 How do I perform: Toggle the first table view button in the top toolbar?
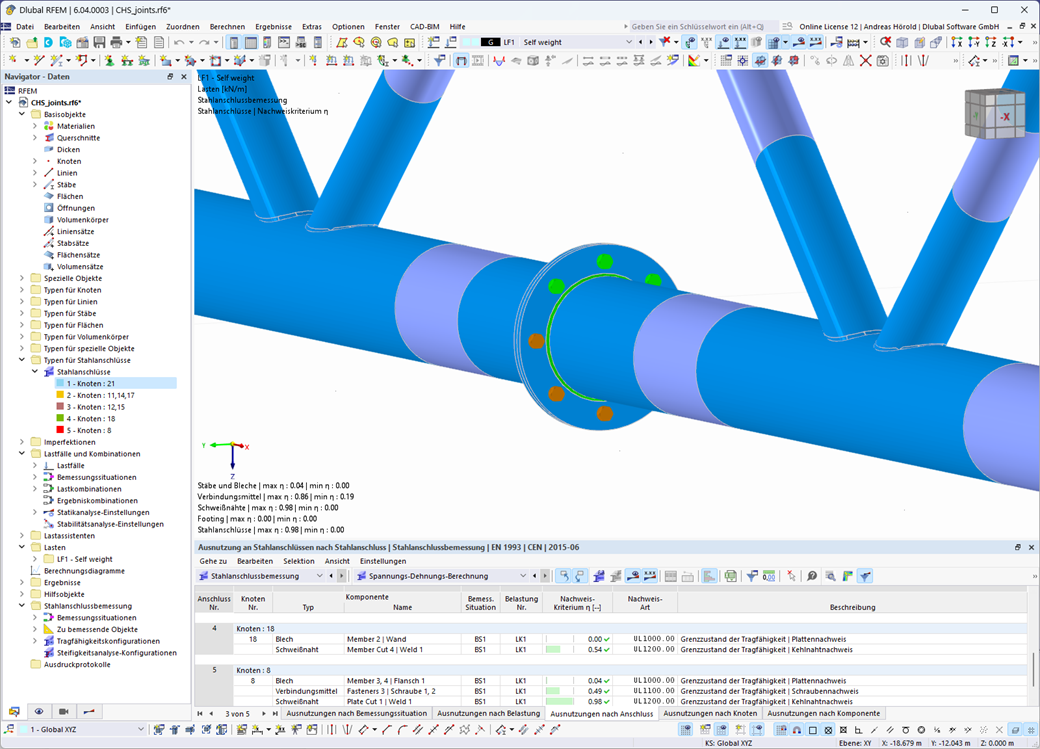234,42
